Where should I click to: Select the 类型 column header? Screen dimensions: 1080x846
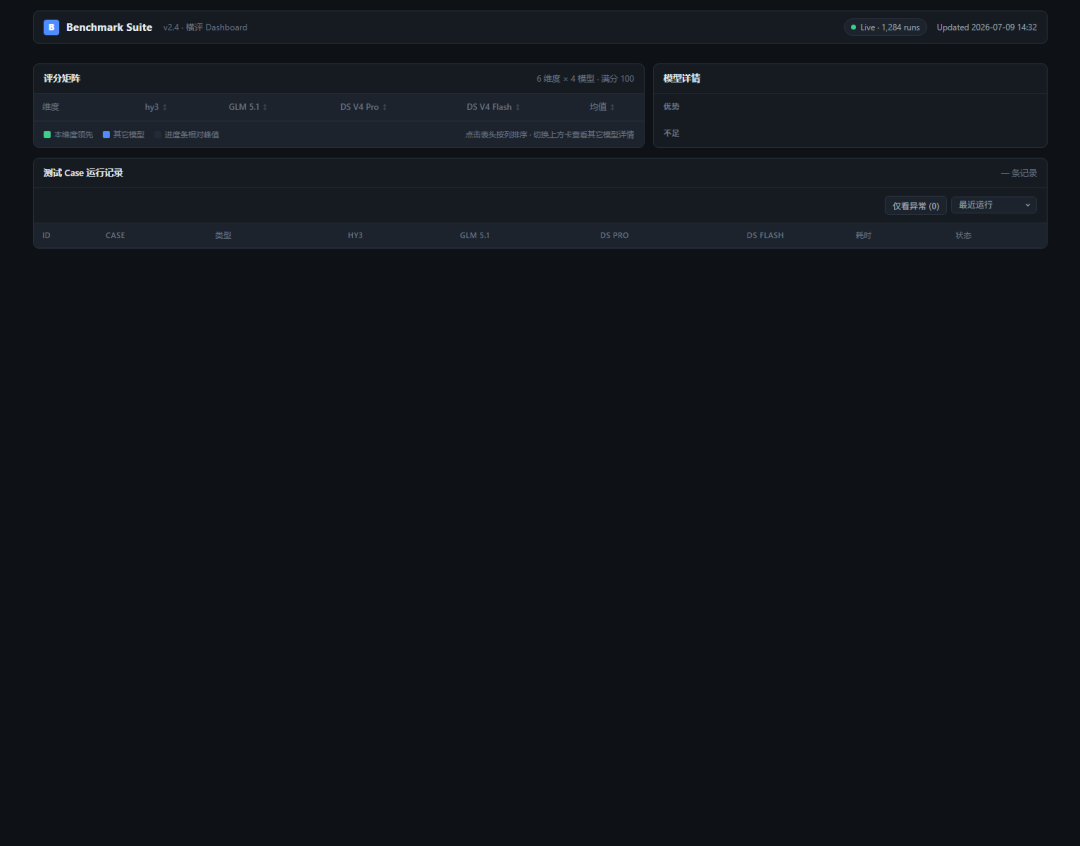pos(223,236)
